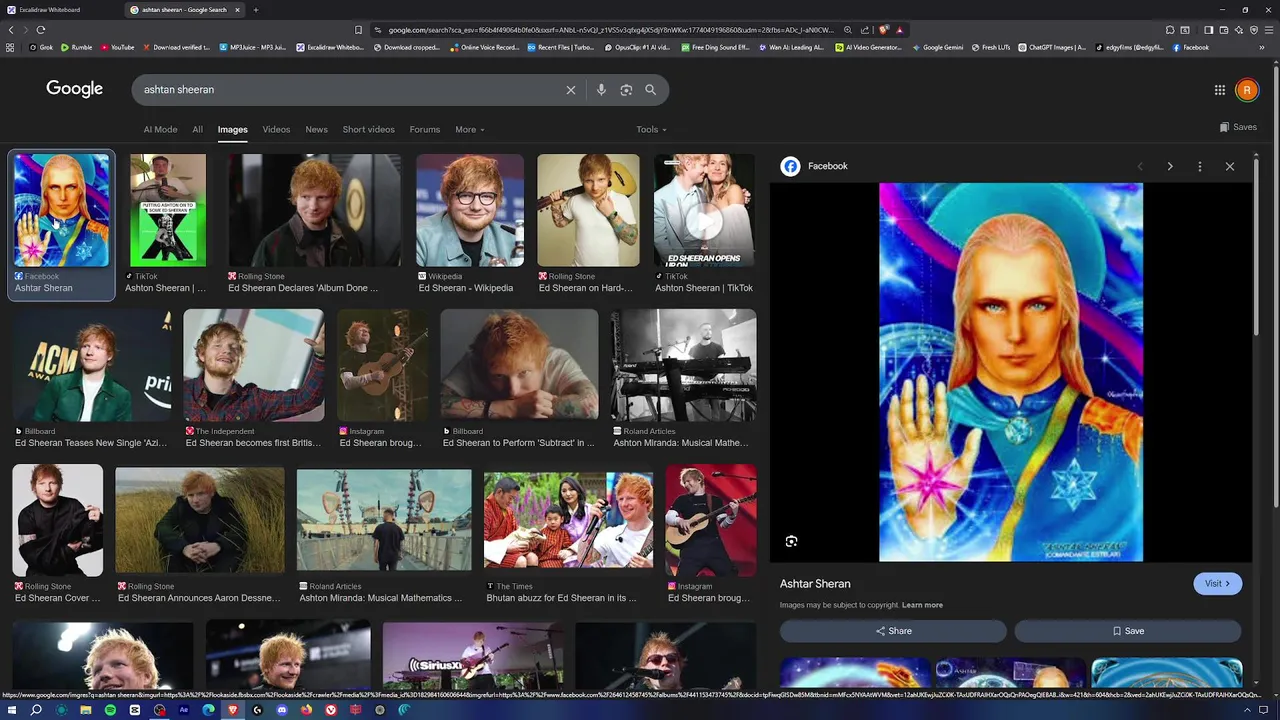1280x720 pixels.
Task: Open the Google account avatar menu
Action: (1247, 90)
